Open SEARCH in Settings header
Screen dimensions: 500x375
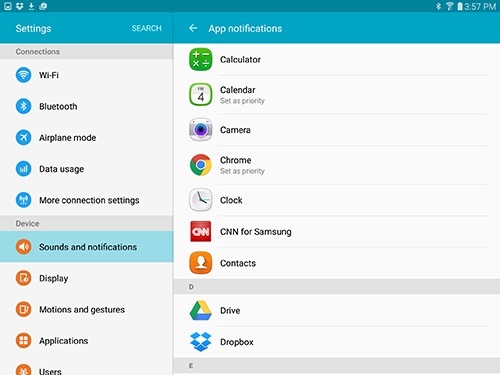click(x=146, y=28)
